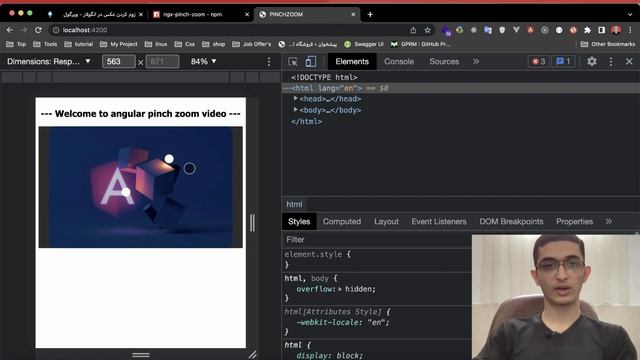Switch to the PINCHZOOM tab
The width and height of the screenshot is (640, 360).
point(307,14)
